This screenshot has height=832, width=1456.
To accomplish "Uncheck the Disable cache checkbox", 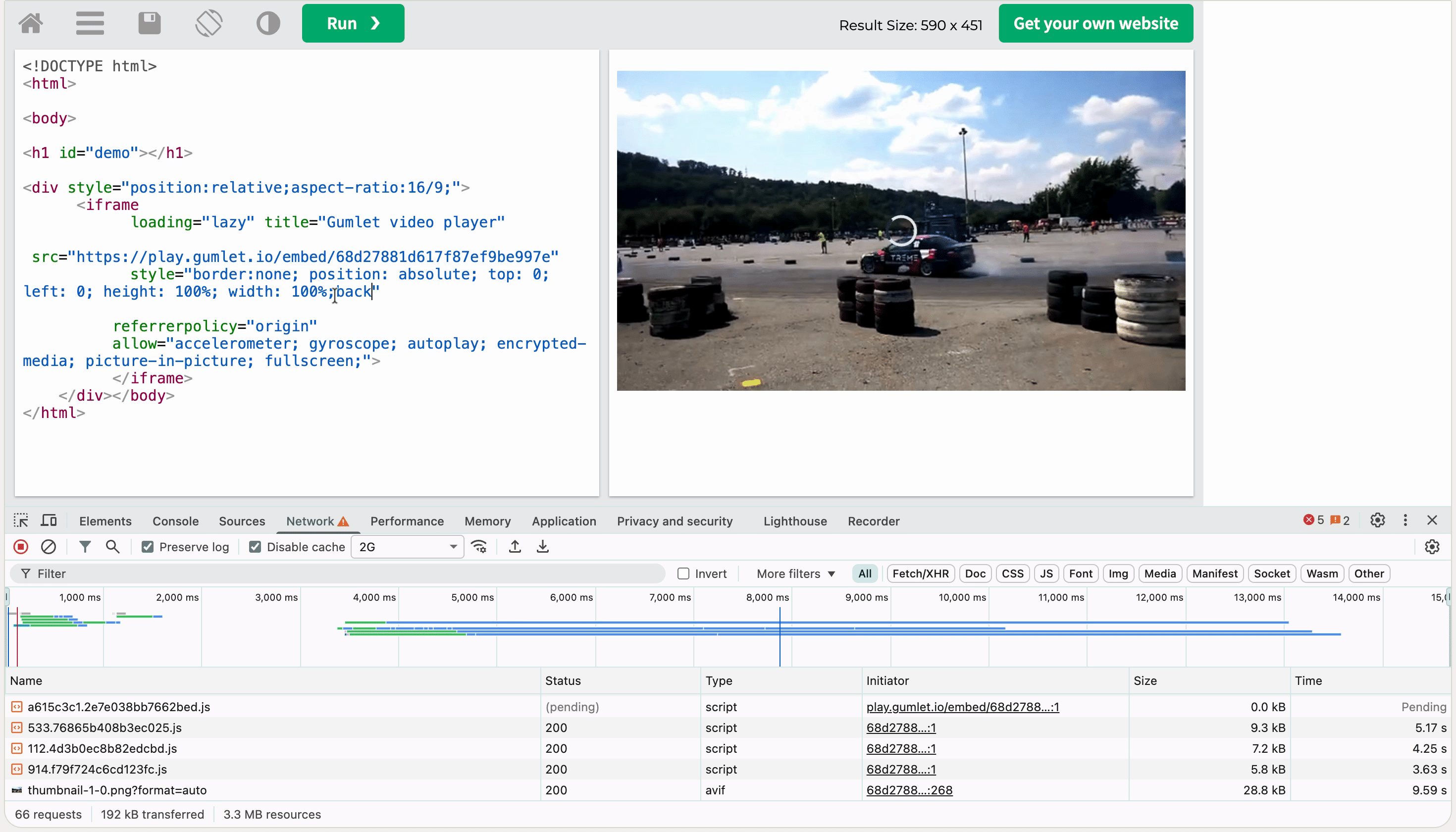I will [x=255, y=547].
